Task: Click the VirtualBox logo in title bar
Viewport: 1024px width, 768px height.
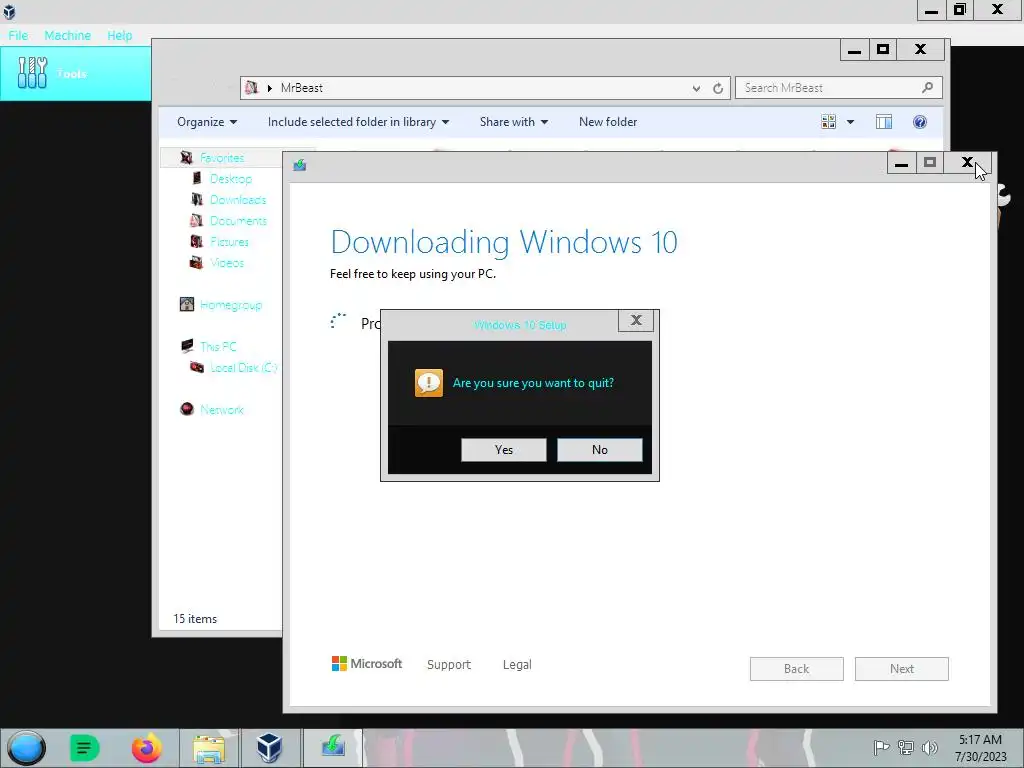Action: point(9,11)
